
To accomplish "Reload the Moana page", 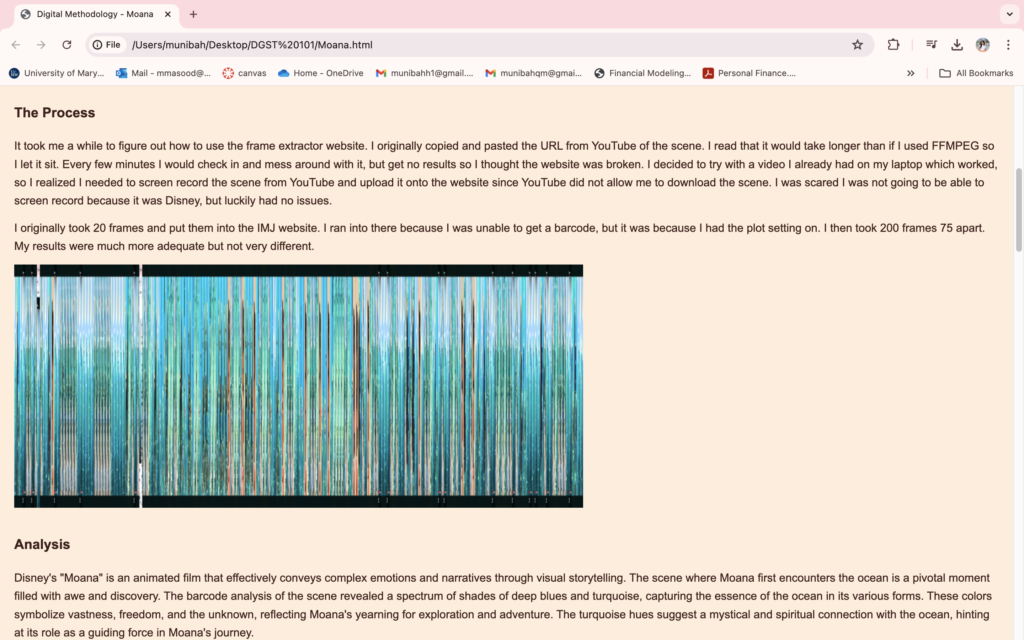I will 67,45.
